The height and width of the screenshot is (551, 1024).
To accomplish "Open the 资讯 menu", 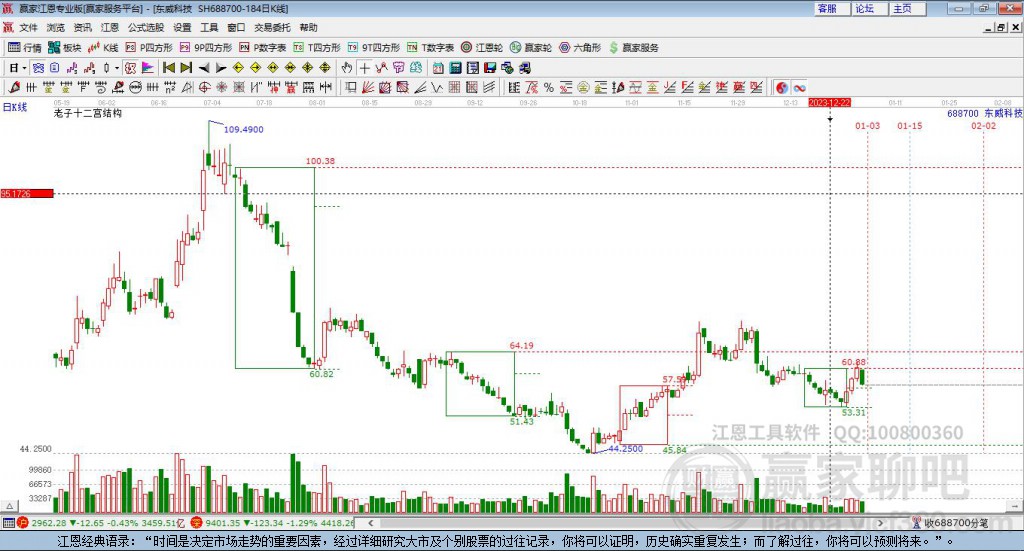I will coord(82,27).
